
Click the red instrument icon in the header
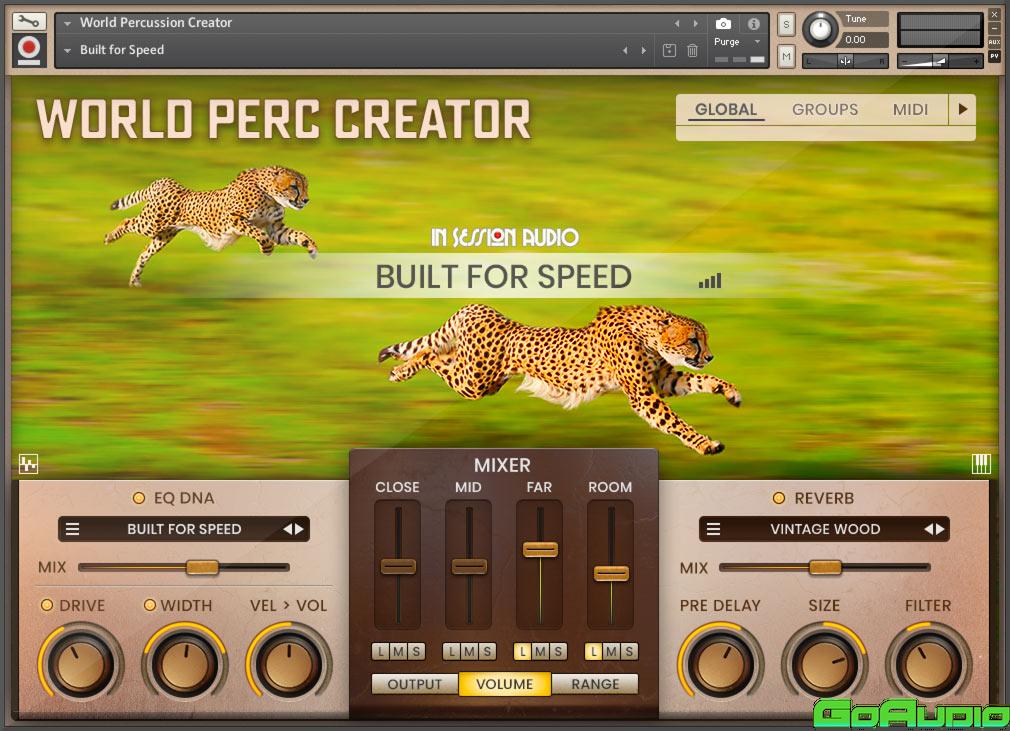29,49
